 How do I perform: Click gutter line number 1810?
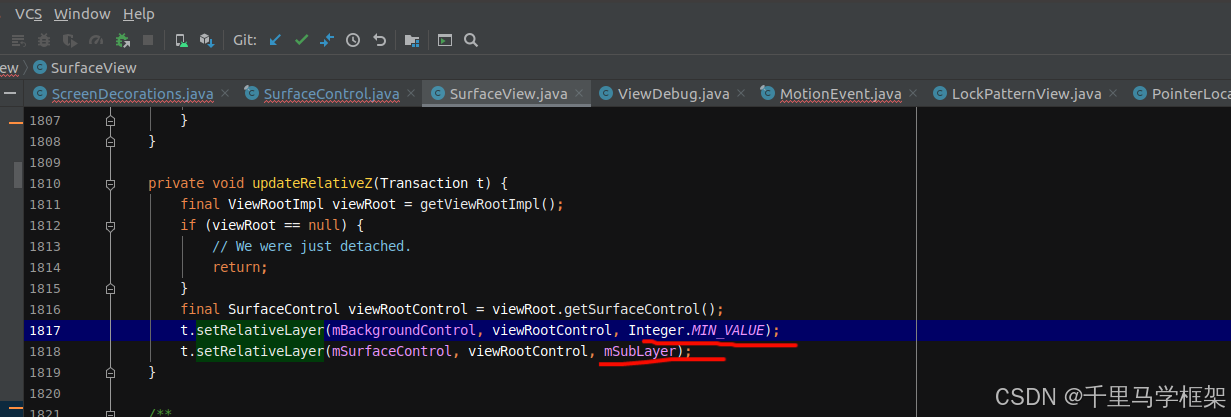point(45,183)
